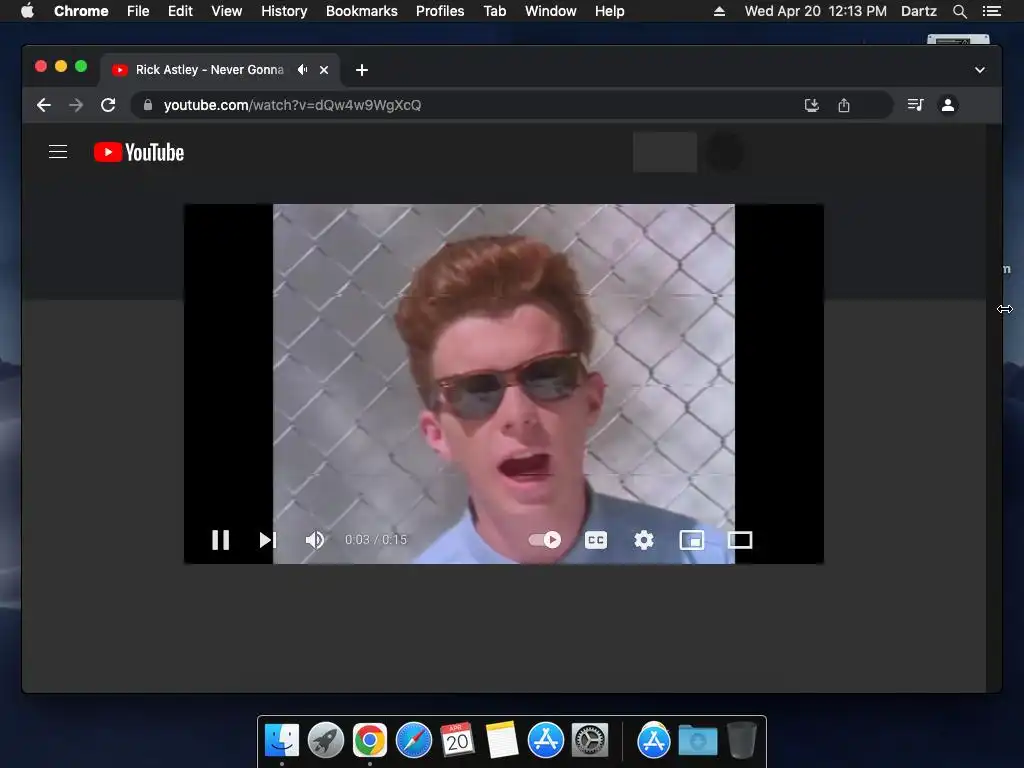Open Safari from the Dock

point(413,741)
